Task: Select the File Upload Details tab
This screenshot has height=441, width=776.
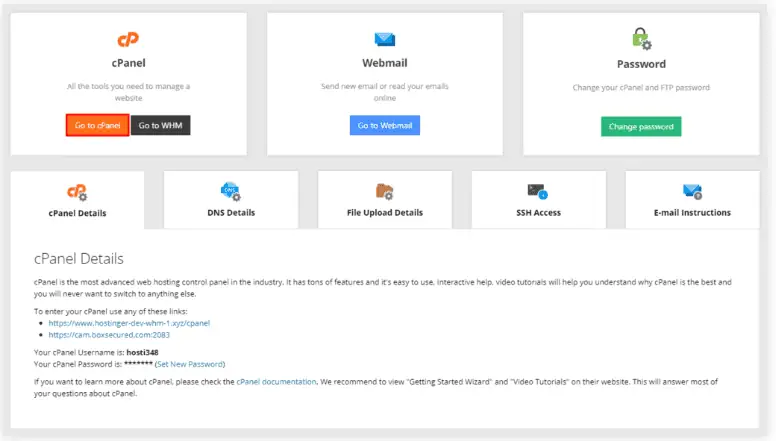Action: [385, 199]
